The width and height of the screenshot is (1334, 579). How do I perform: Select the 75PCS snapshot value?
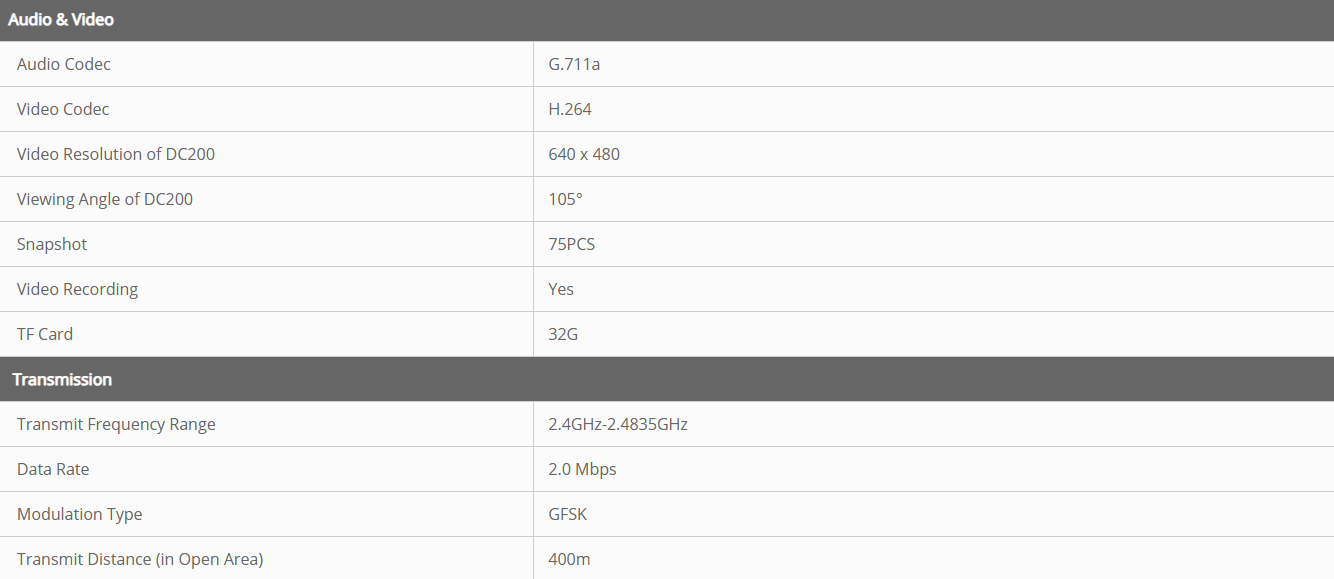(x=572, y=245)
